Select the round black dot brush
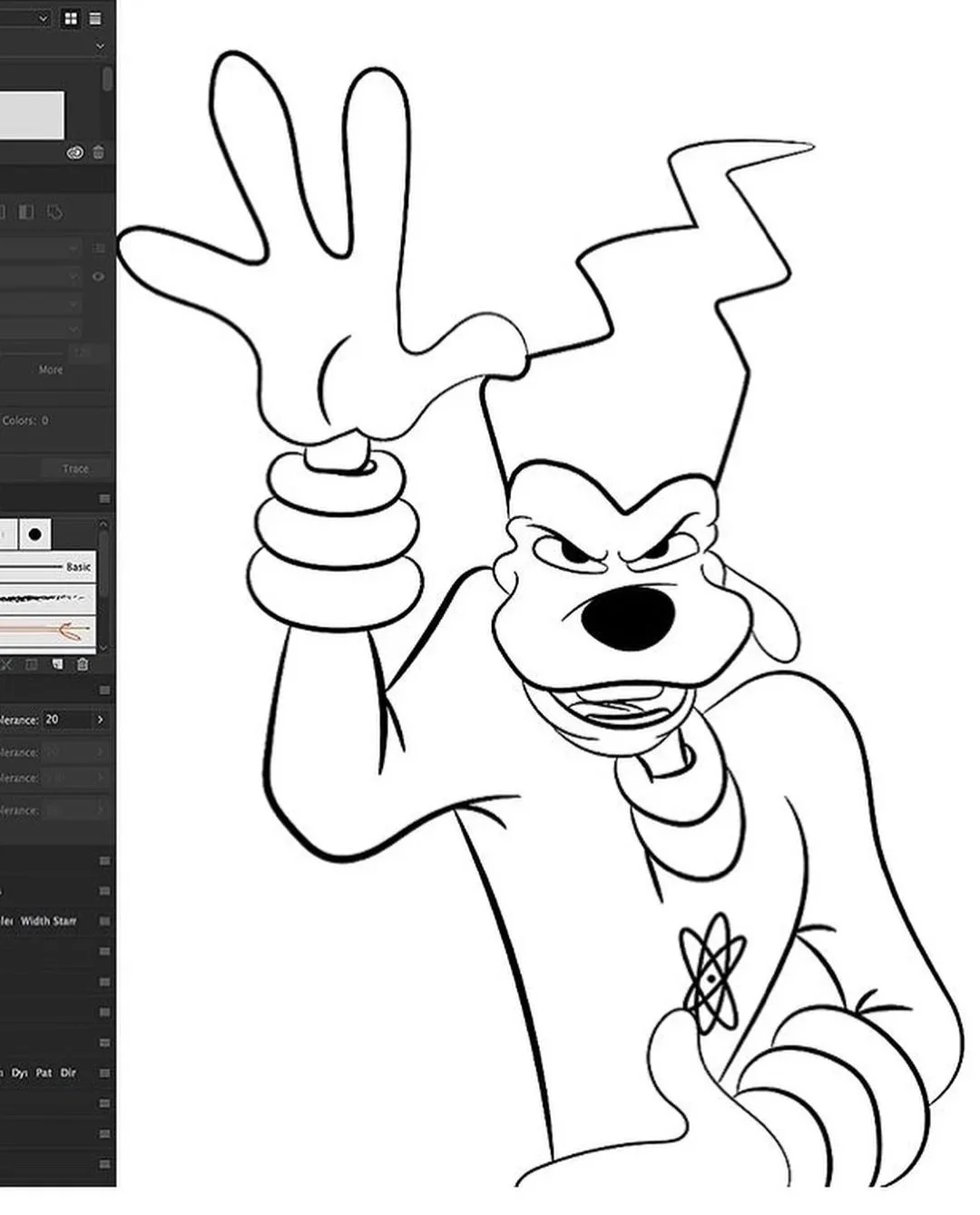Image resolution: width=980 pixels, height=1215 pixels. point(34,534)
